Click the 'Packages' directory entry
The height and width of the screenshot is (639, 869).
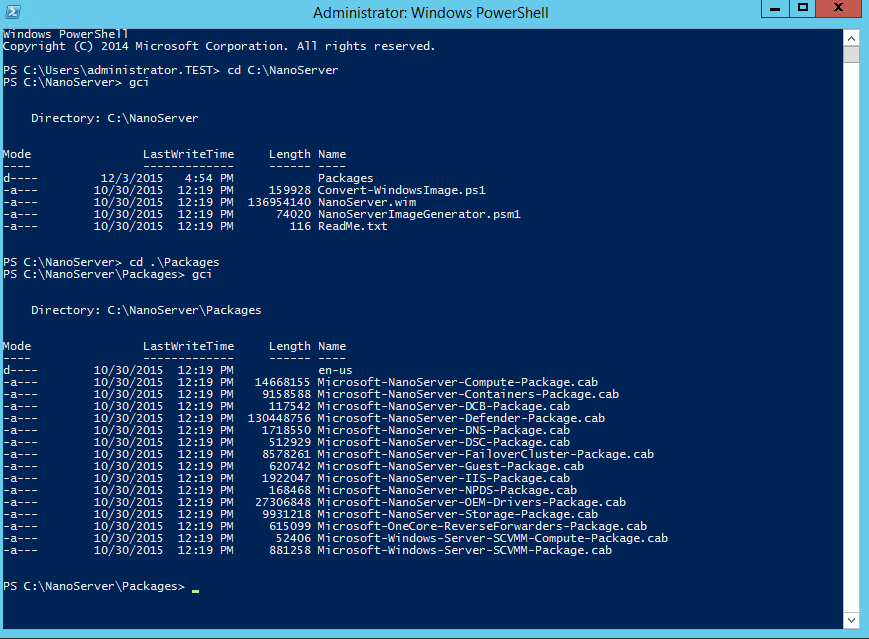(346, 178)
